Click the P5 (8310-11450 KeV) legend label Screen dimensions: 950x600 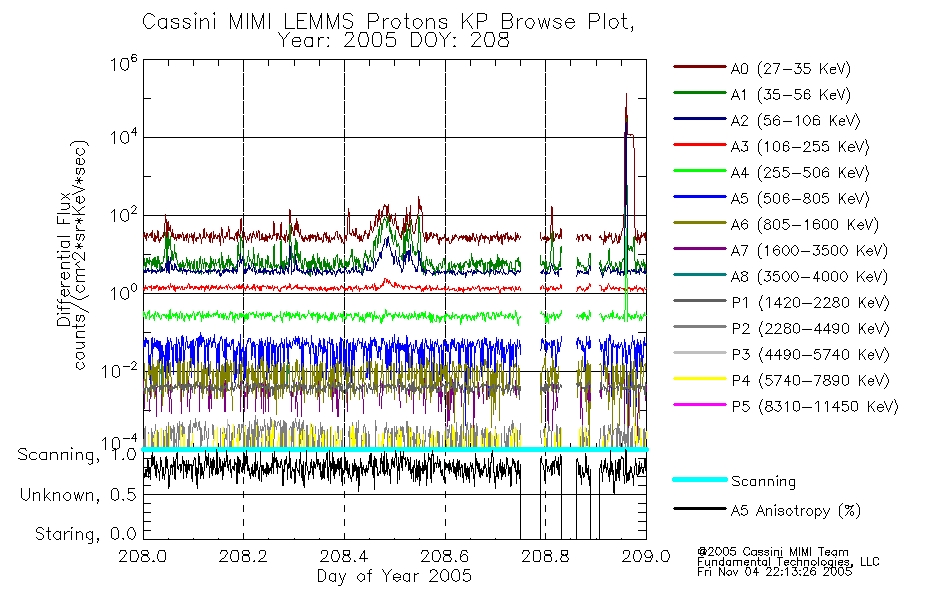[x=815, y=406]
